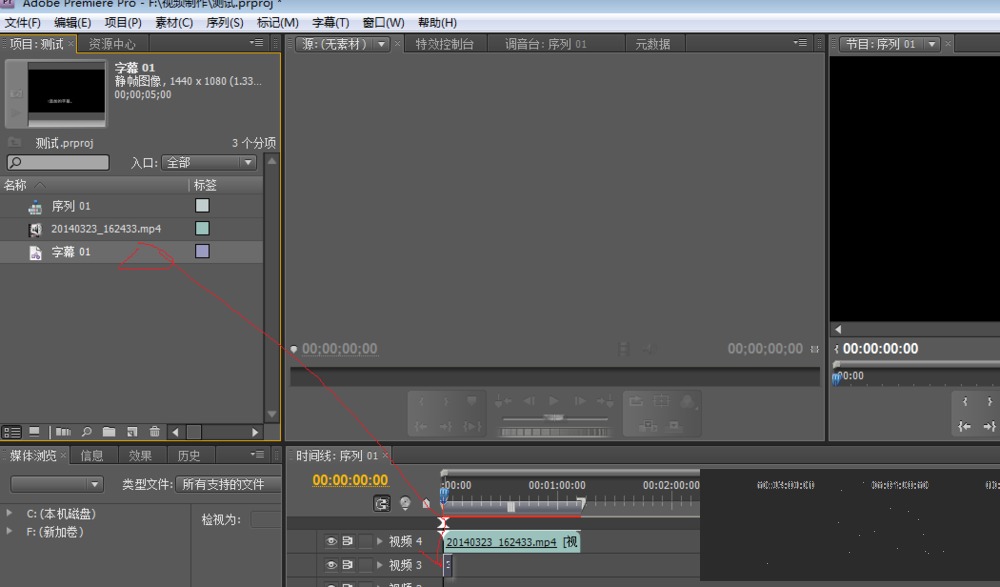Open the 类型文件 所有支持的文件 dropdown
The height and width of the screenshot is (587, 1000).
coord(228,484)
